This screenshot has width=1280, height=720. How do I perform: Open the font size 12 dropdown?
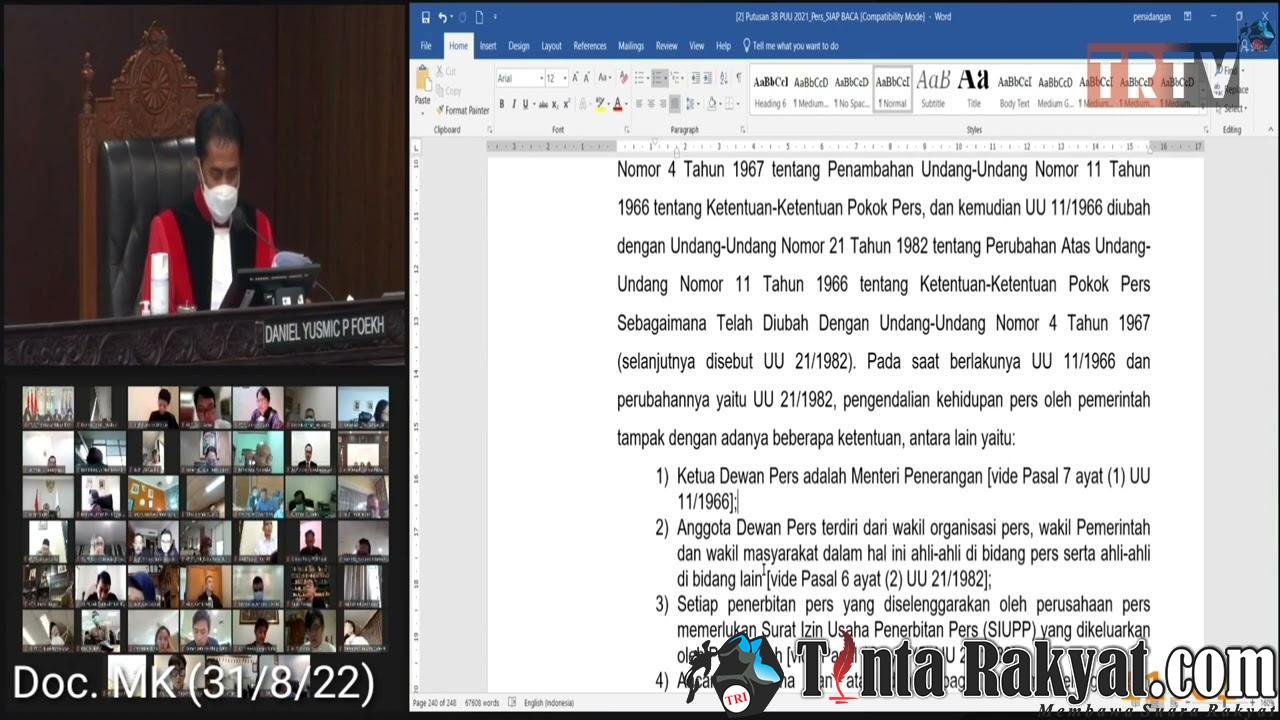565,78
